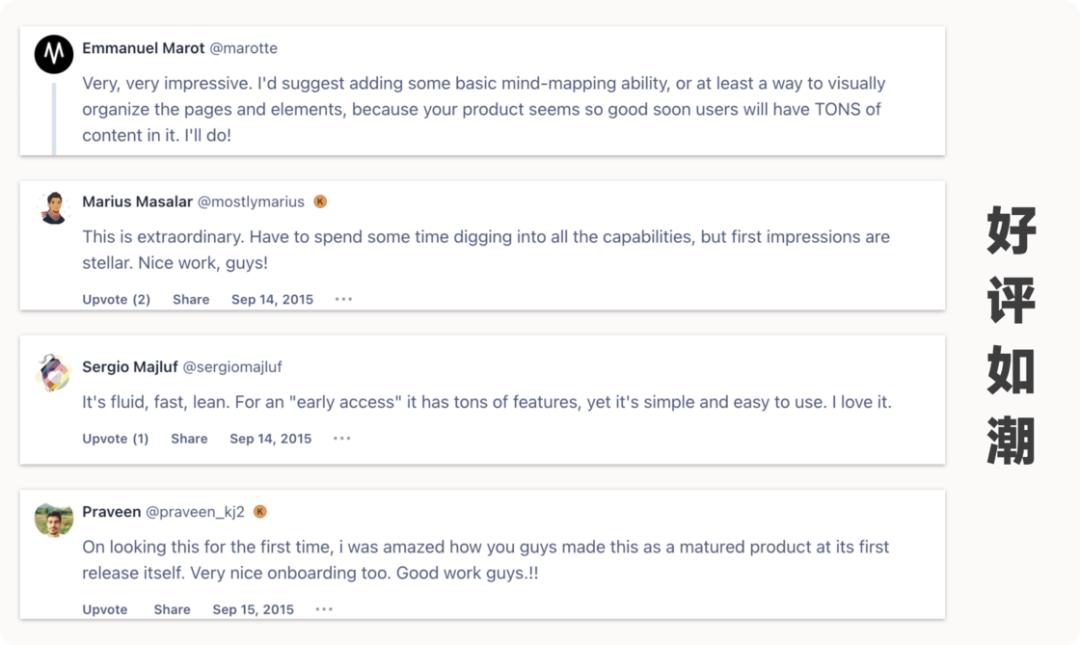This screenshot has width=1080, height=645.
Task: Click Emmanuel Marot's black avatar icon
Action: (54, 54)
